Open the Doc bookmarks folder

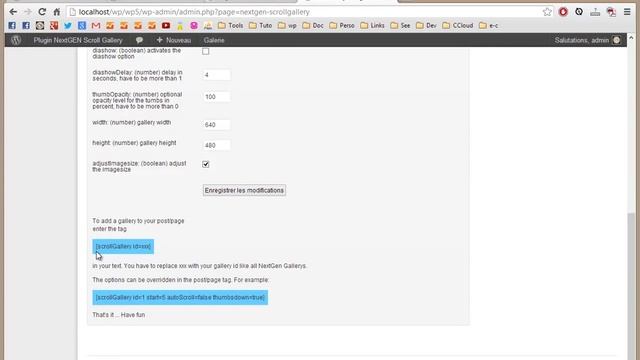(313, 25)
